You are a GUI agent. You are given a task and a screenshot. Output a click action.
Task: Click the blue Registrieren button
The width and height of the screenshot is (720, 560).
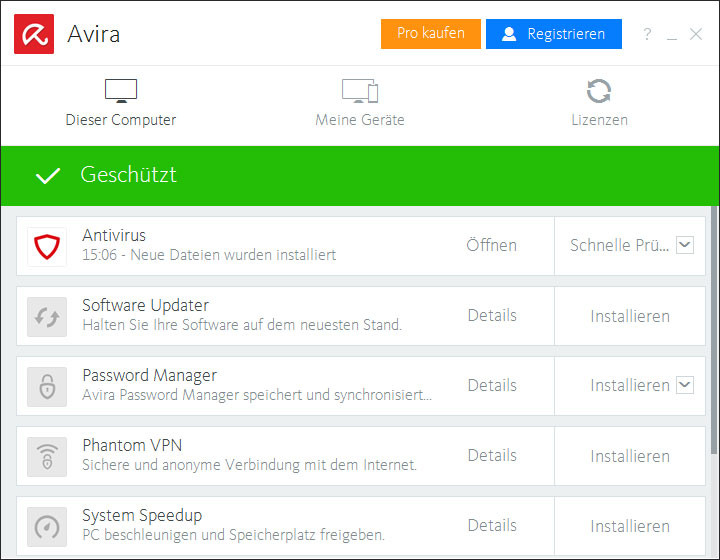coord(553,34)
